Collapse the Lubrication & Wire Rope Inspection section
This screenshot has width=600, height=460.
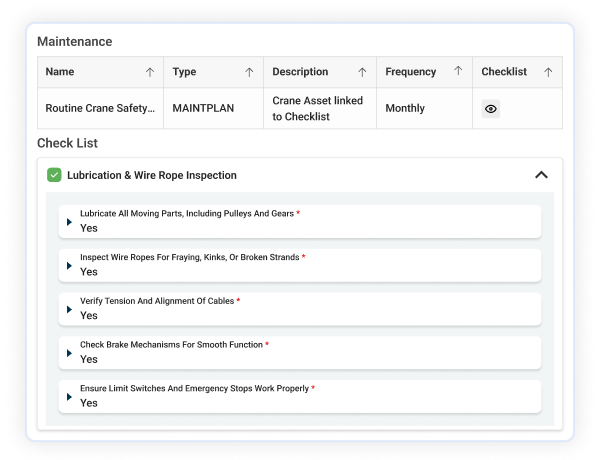tap(541, 175)
